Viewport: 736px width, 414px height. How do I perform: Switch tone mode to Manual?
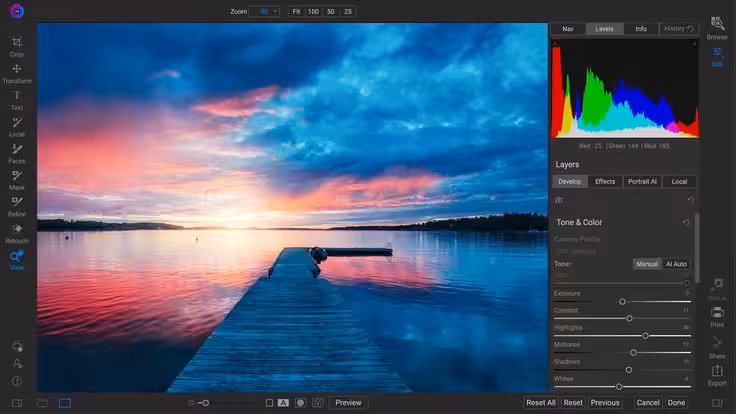click(x=647, y=264)
